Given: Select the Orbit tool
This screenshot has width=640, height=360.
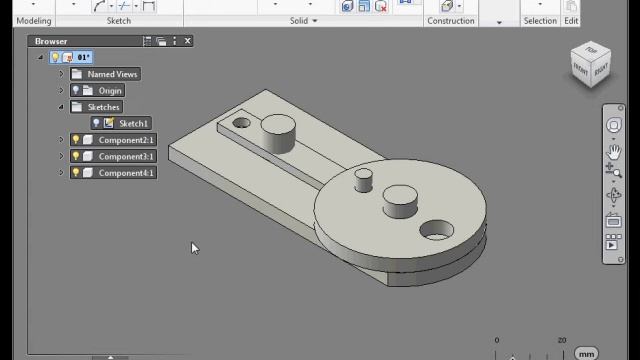Looking at the screenshot, I should pyautogui.click(x=613, y=195).
